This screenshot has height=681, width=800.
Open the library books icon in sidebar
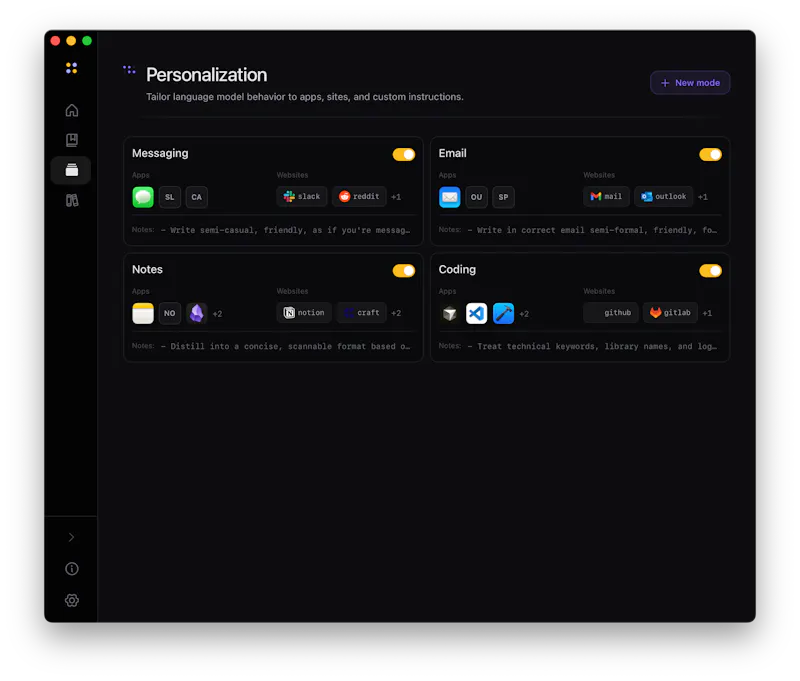click(72, 200)
